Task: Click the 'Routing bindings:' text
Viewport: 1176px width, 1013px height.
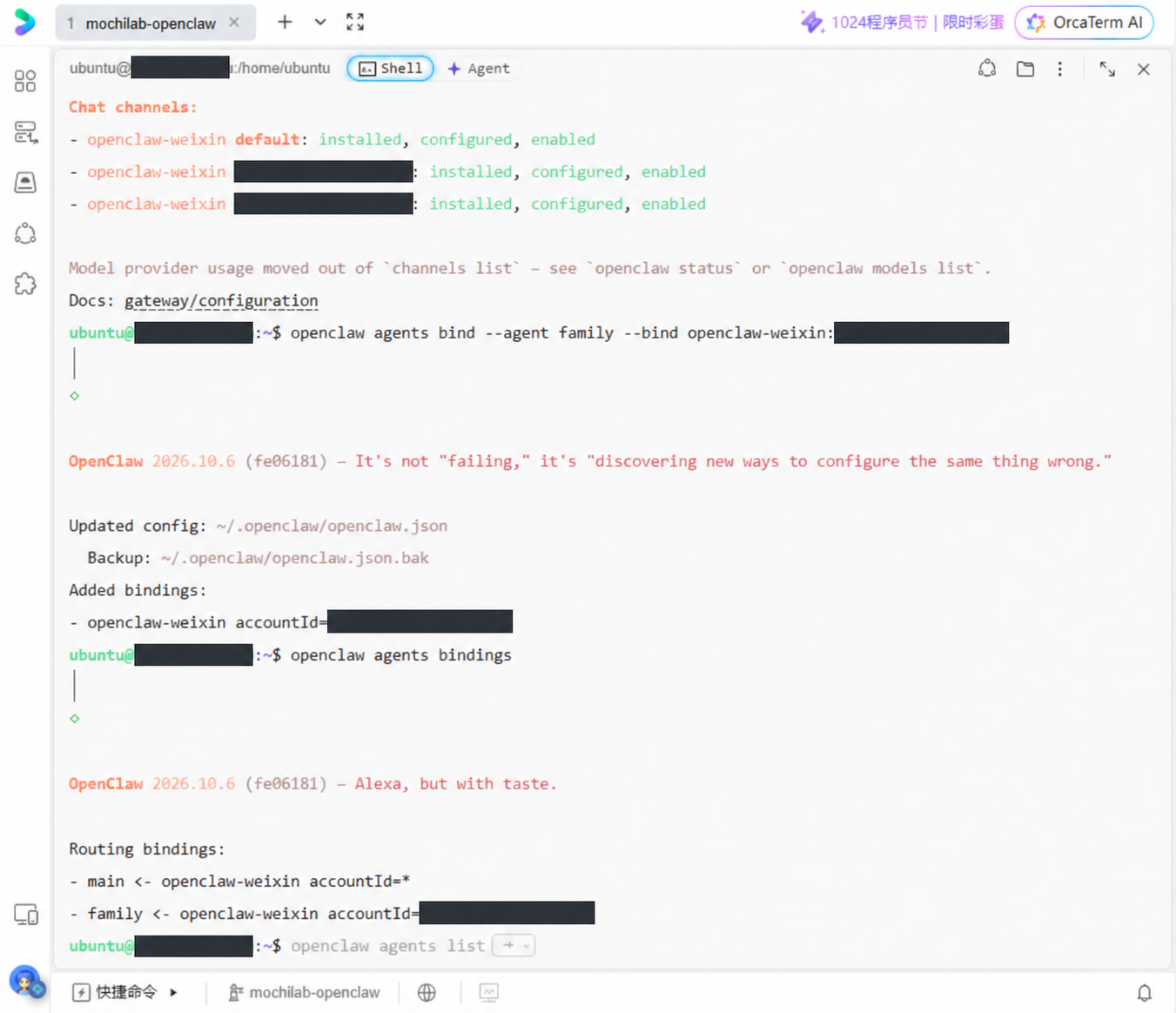Action: (147, 849)
